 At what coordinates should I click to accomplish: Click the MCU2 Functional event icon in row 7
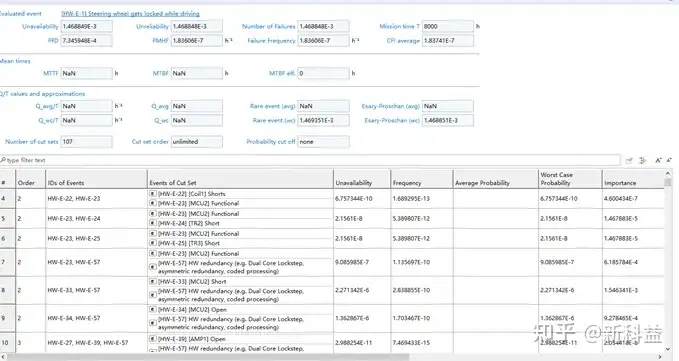pos(152,253)
